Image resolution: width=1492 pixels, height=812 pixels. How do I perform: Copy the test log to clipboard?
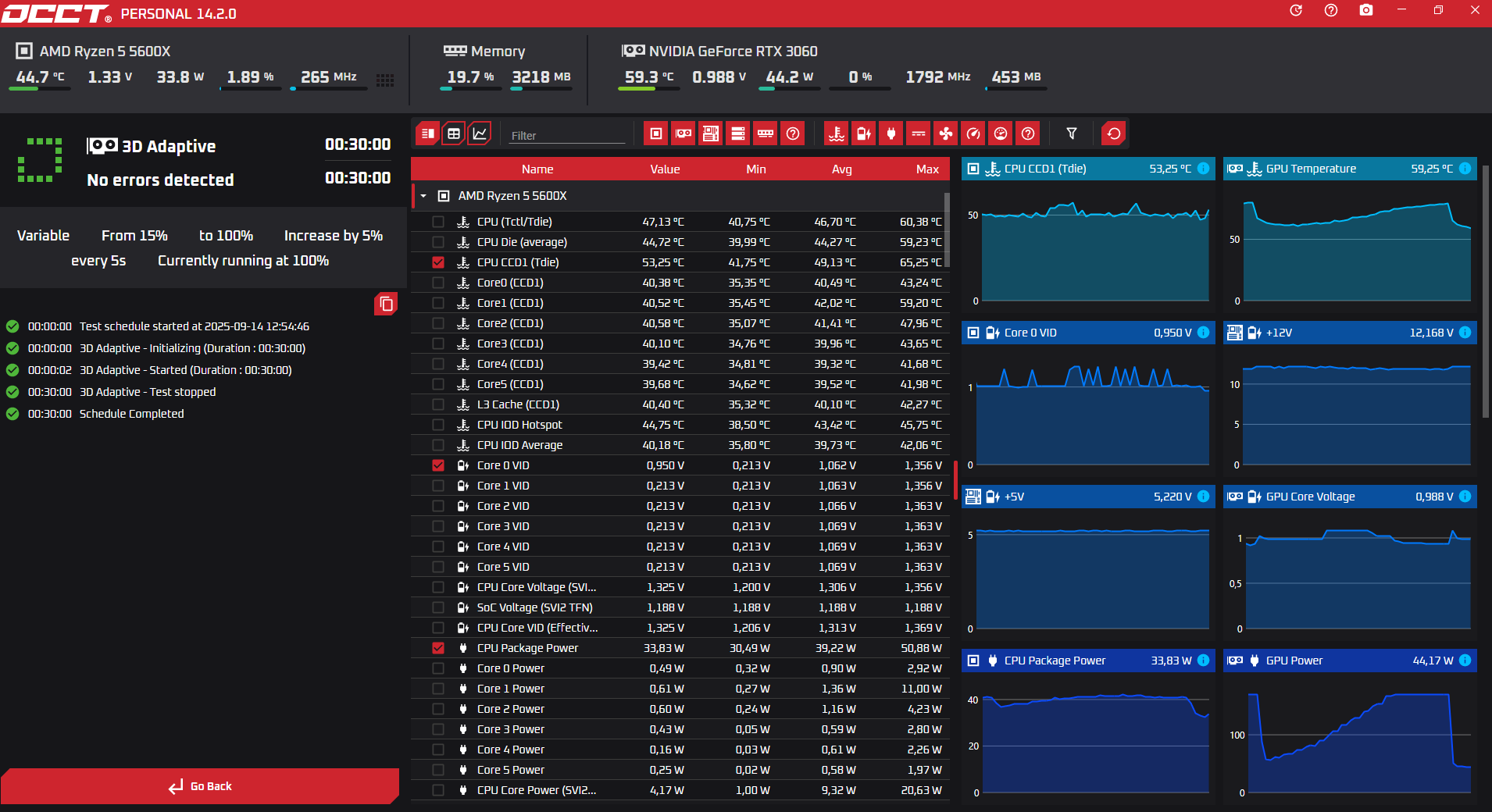[x=386, y=304]
